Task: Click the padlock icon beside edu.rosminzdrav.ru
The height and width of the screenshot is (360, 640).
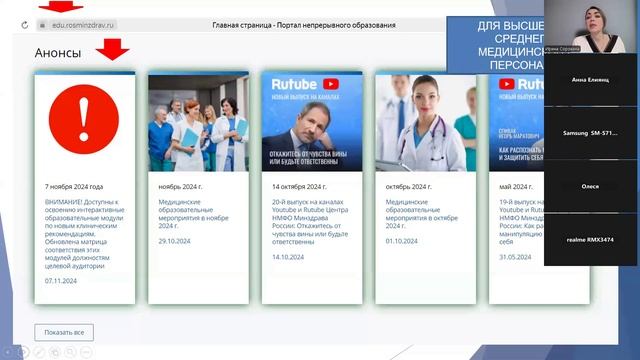Action: click(42, 25)
